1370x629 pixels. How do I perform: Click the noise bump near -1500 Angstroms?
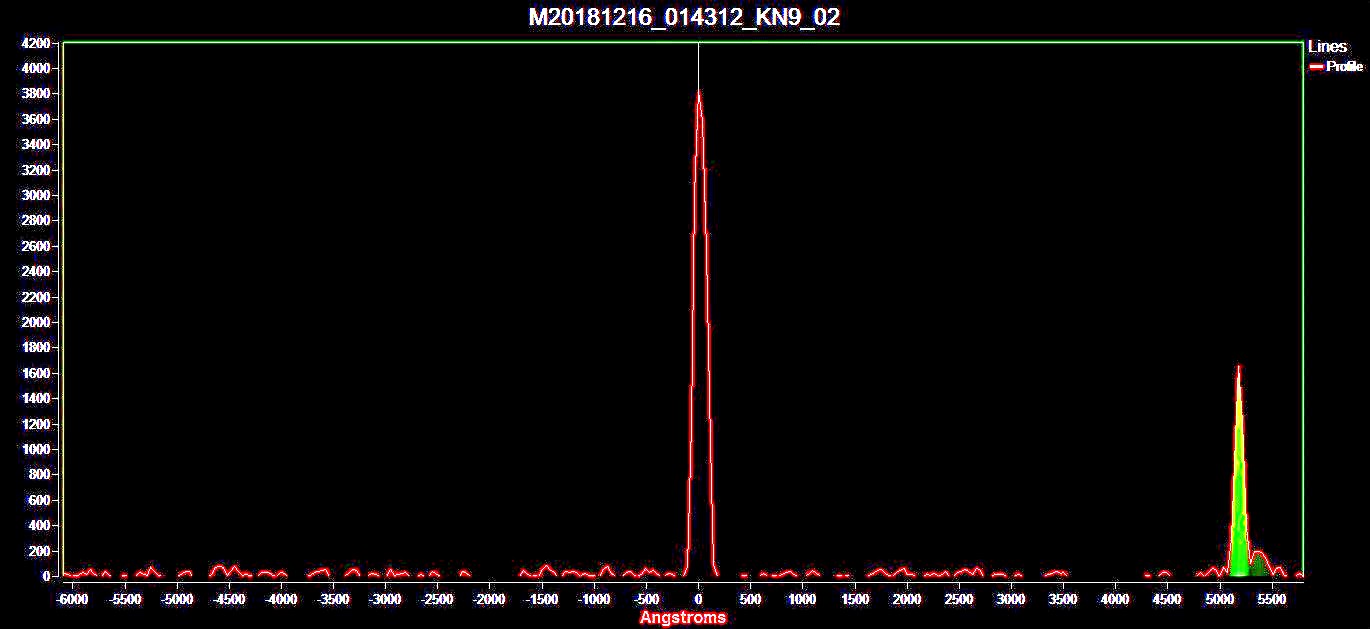pyautogui.click(x=545, y=568)
